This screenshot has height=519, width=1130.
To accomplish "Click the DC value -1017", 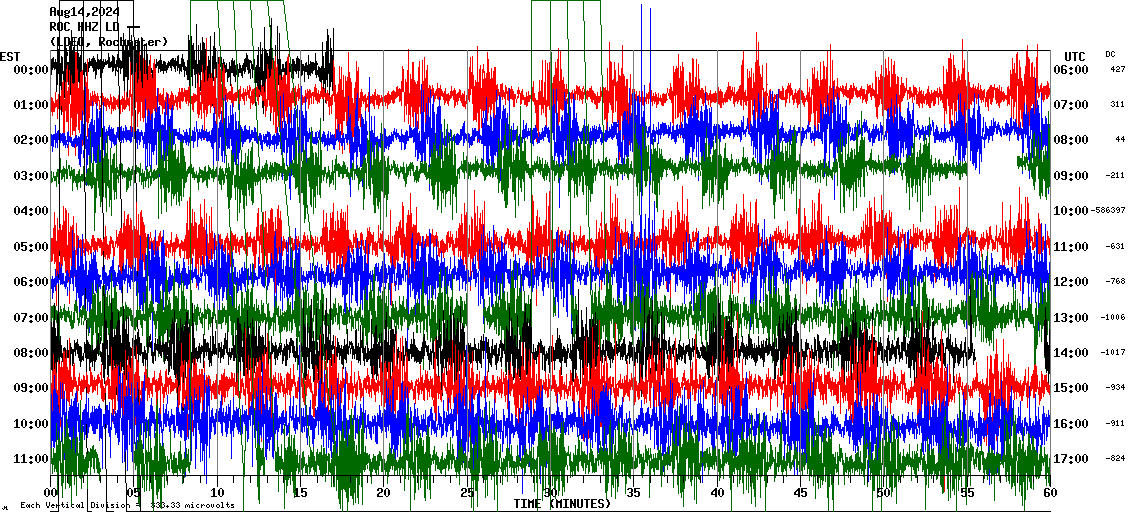I will (x=1113, y=353).
